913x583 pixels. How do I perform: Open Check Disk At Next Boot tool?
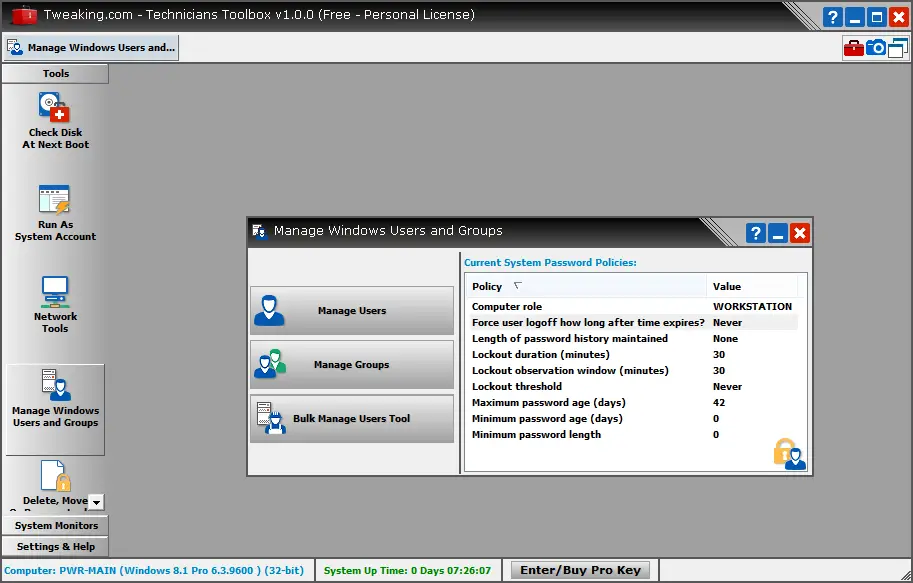(55, 121)
